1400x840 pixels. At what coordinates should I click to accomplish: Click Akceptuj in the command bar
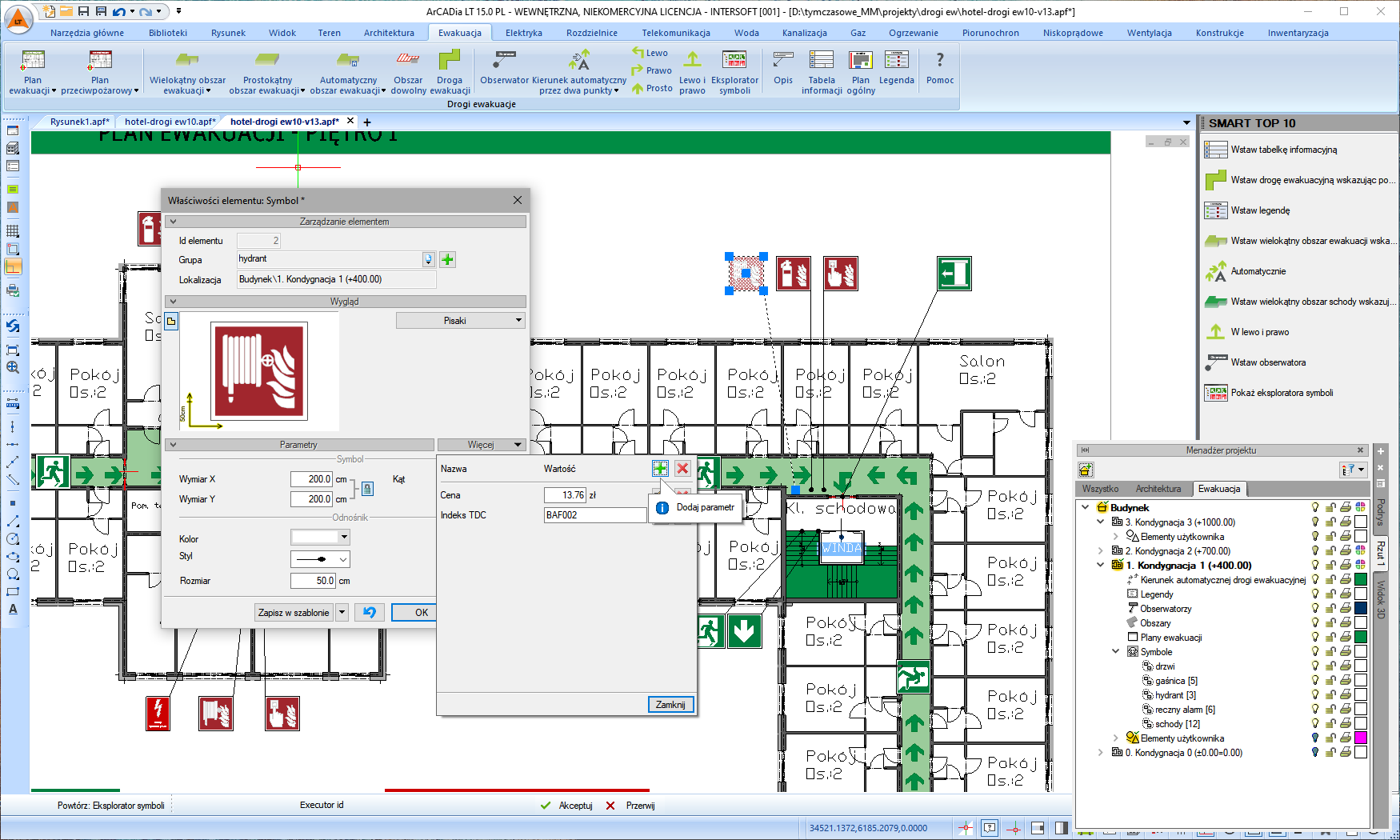tap(566, 805)
